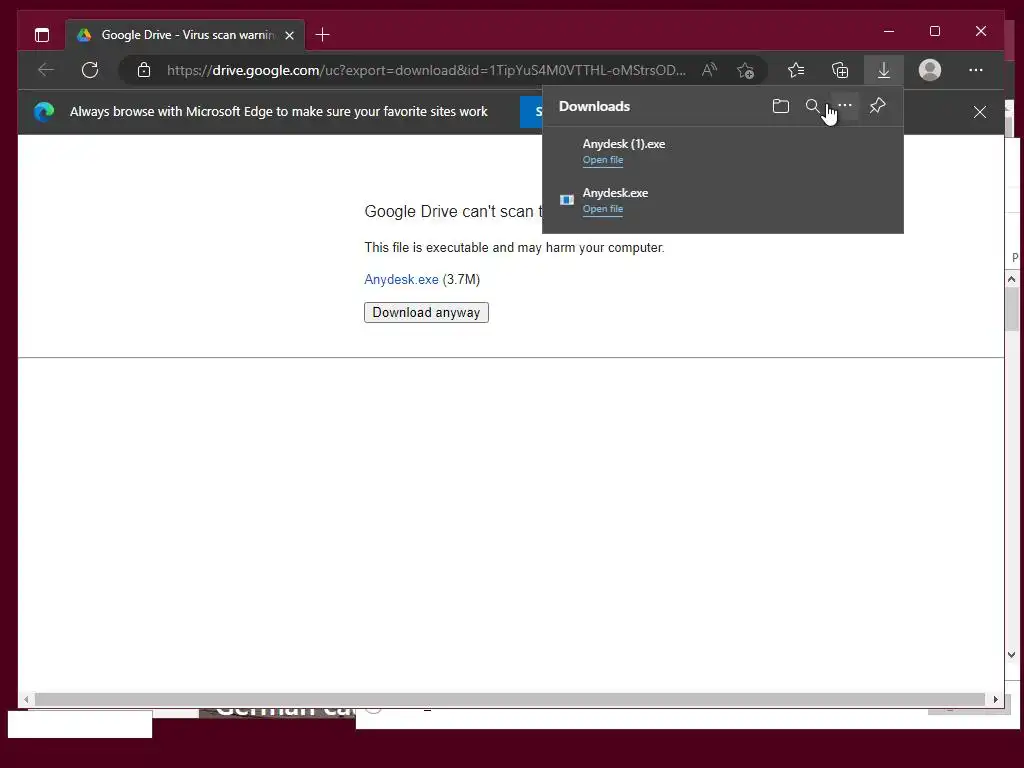Screen dimensions: 1024x768
Task: Open file for Anydesk.exe download
Action: click(x=603, y=209)
